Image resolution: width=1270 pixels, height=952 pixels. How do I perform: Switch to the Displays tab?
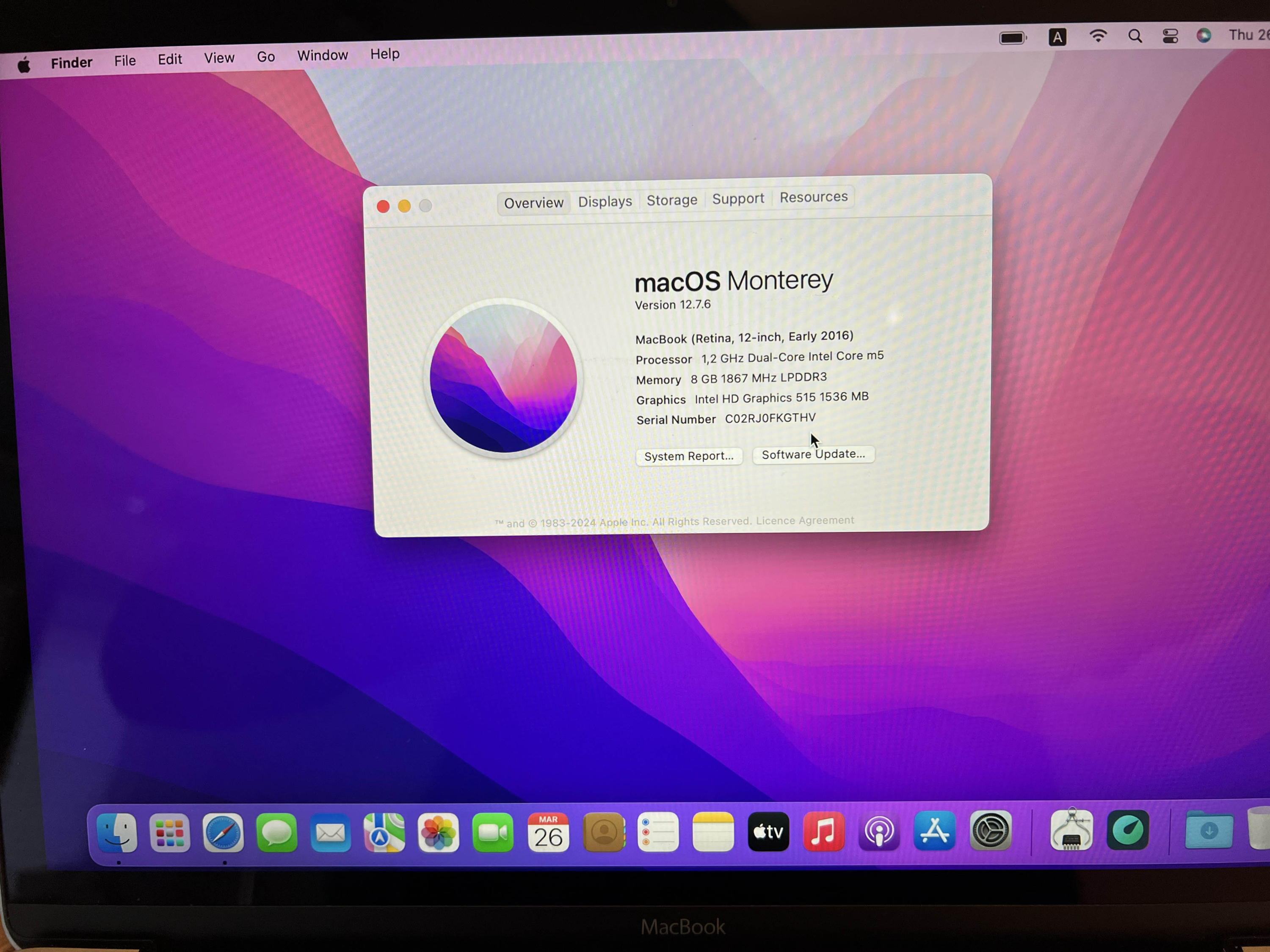[605, 201]
